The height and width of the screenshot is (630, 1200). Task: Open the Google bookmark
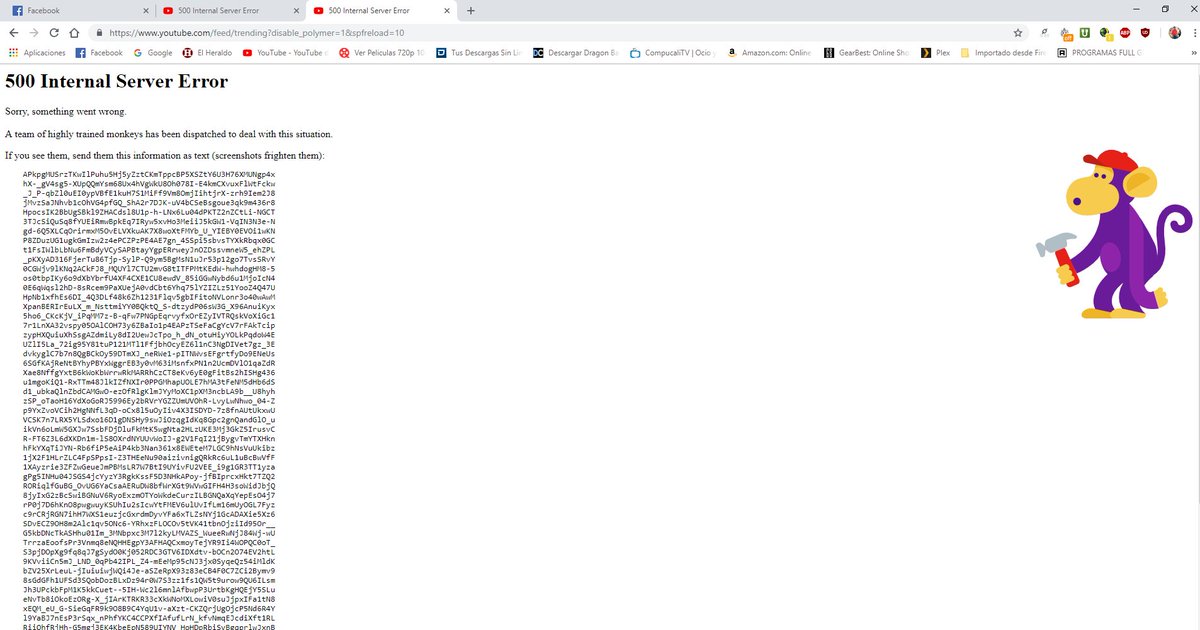point(152,53)
